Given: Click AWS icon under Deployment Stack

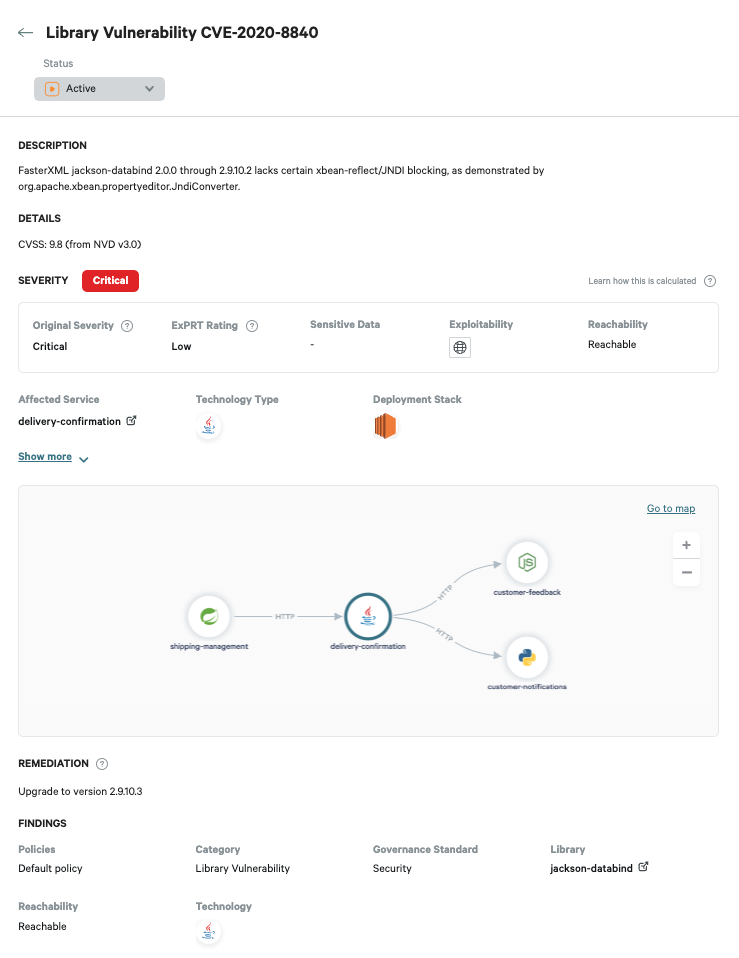Looking at the screenshot, I should [x=385, y=426].
